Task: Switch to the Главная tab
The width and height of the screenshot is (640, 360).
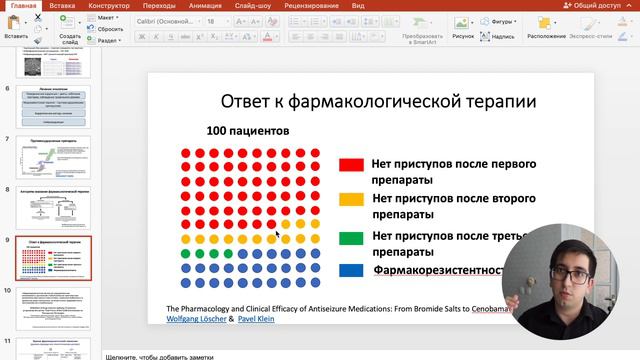Action: click(23, 6)
